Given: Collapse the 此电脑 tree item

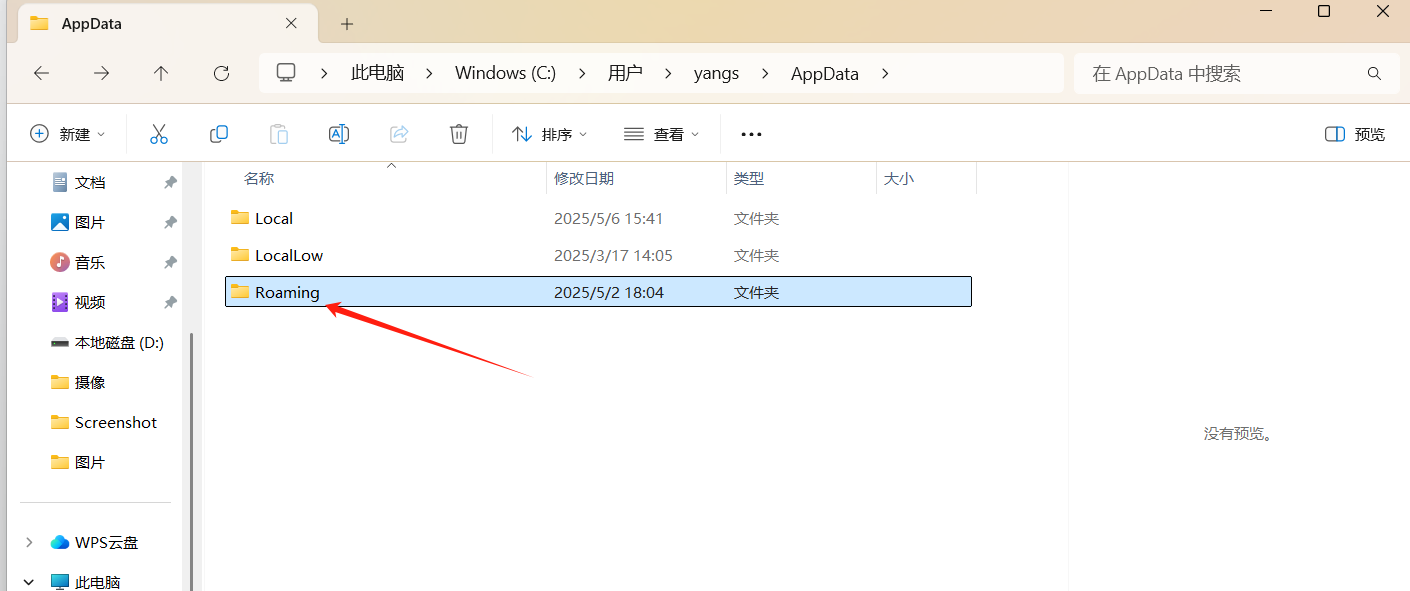Looking at the screenshot, I should coord(28,580).
